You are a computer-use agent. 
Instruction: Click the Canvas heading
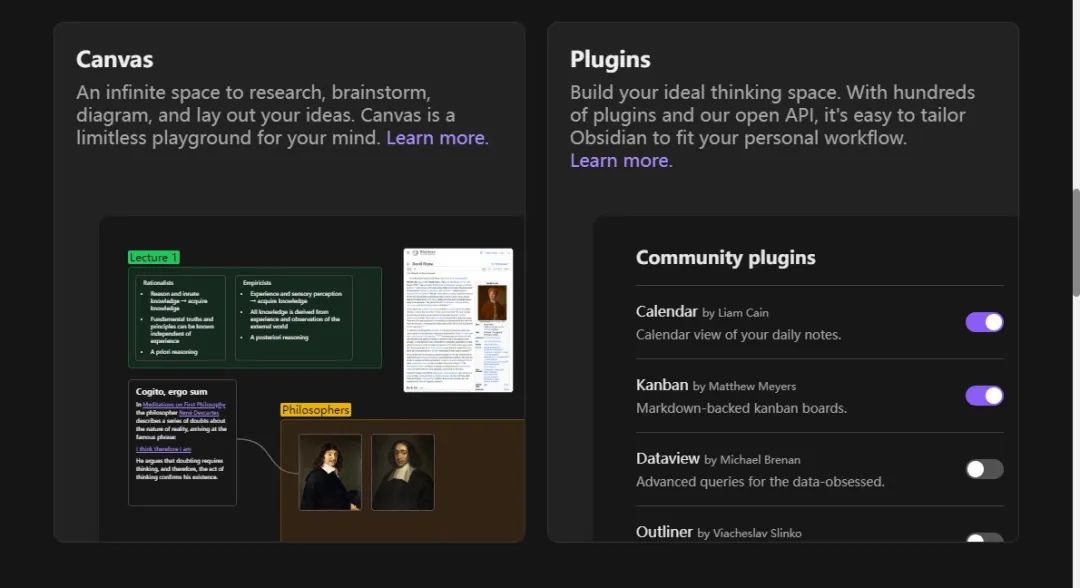click(x=114, y=59)
